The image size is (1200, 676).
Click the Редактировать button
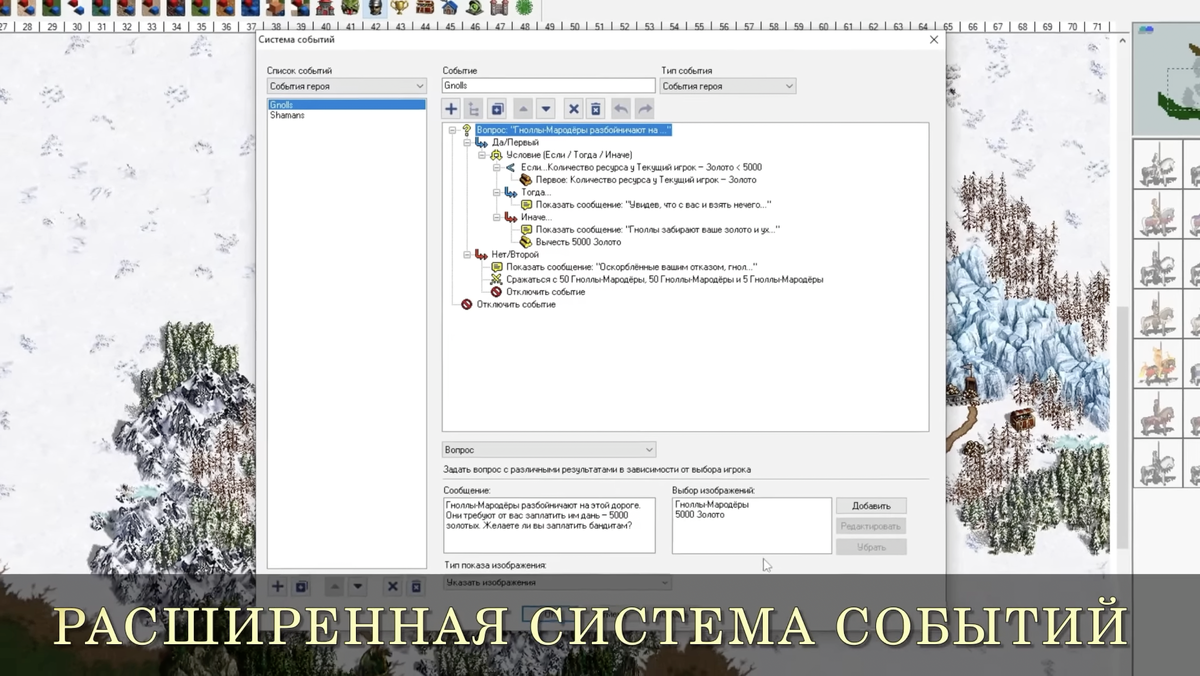871,526
